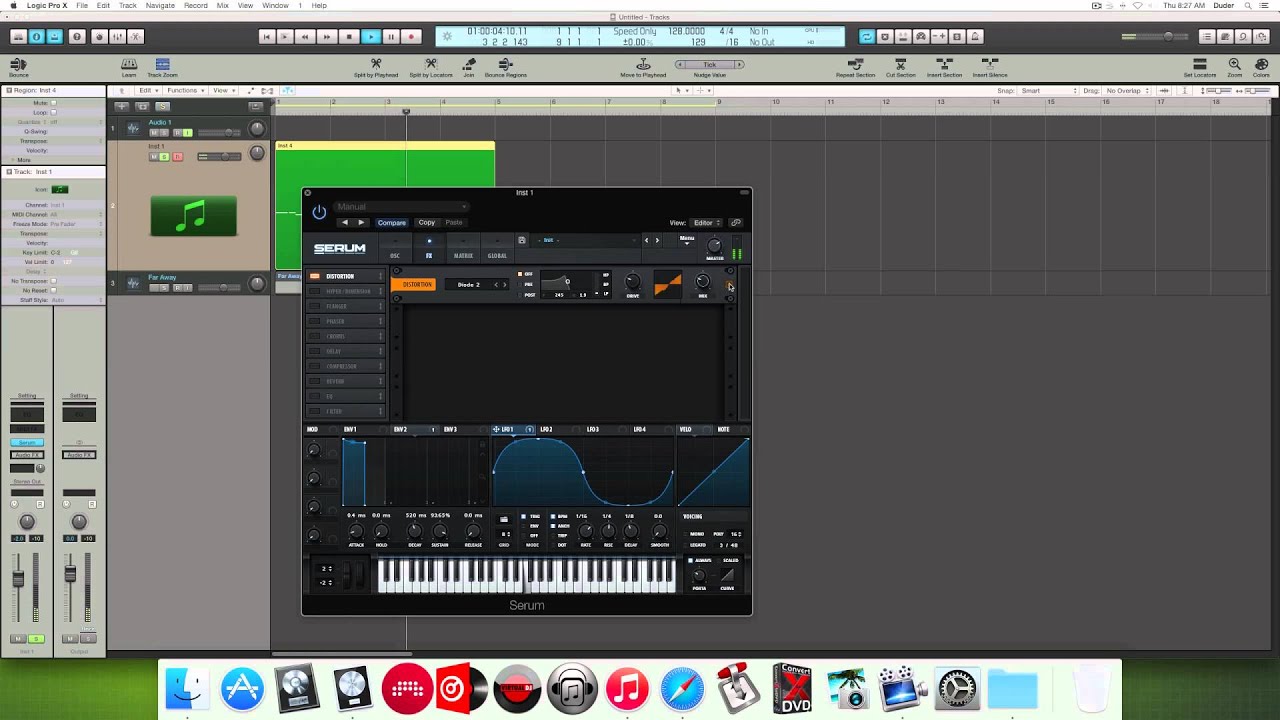
Task: Click the Join regions icon
Action: pyautogui.click(x=469, y=64)
